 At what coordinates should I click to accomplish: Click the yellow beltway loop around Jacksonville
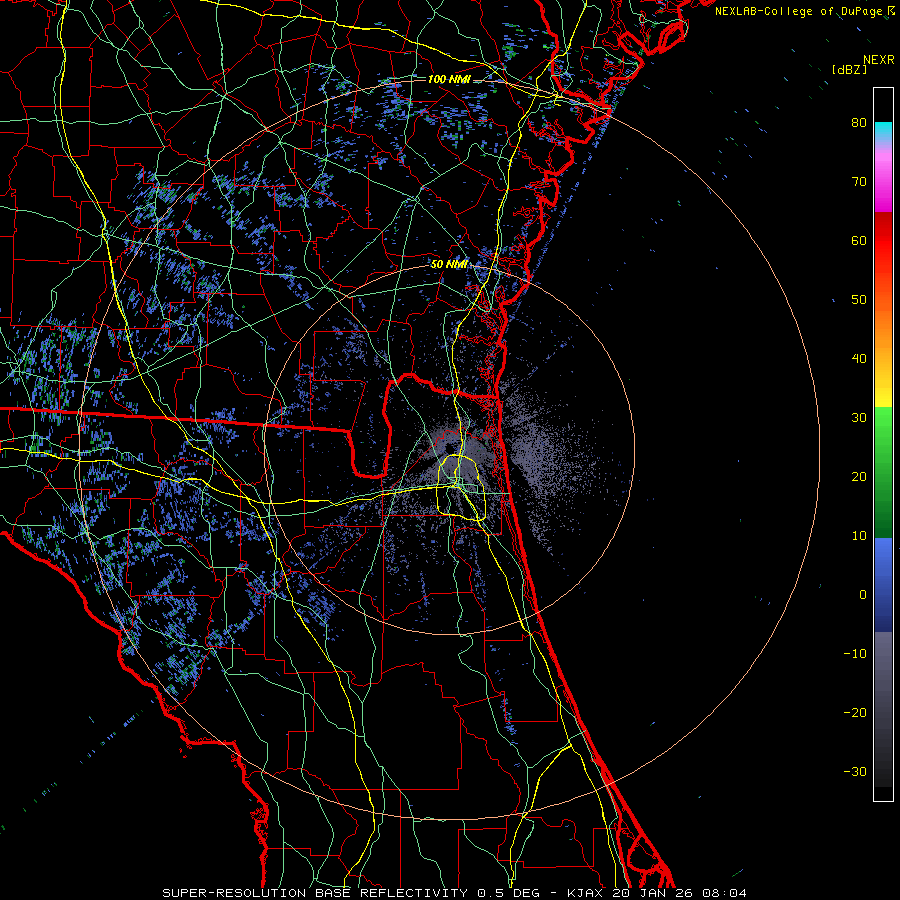click(x=461, y=487)
